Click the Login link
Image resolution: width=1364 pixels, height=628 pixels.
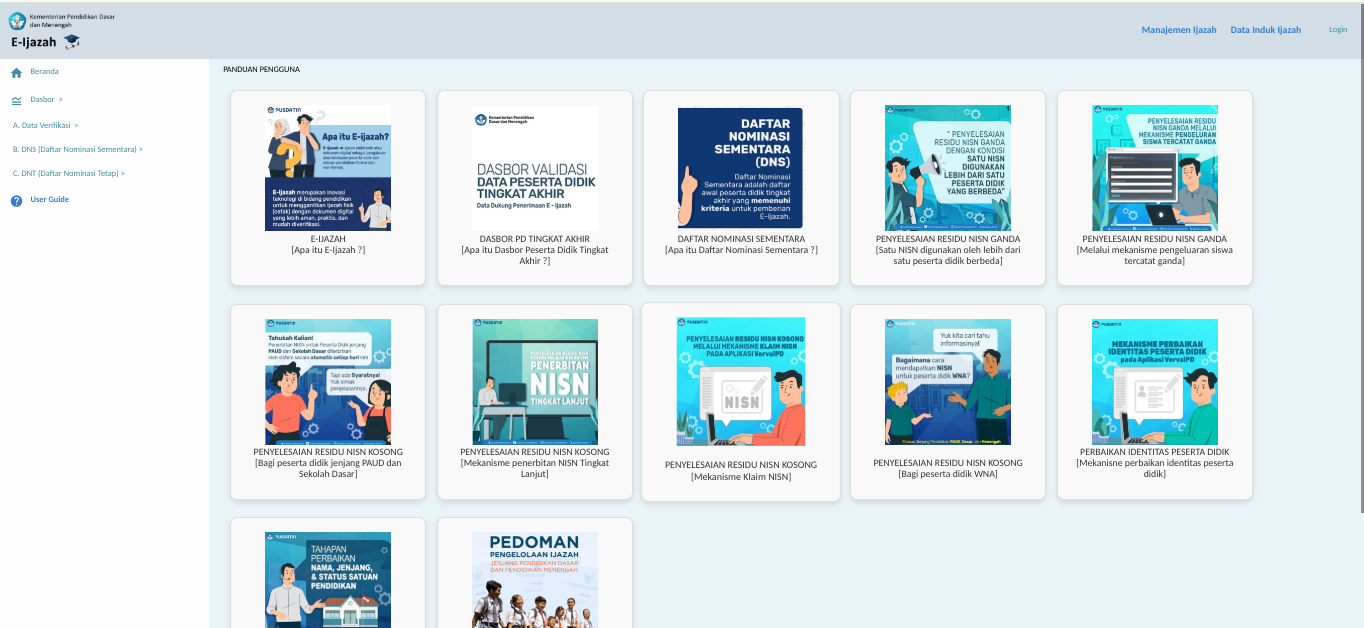(x=1338, y=30)
